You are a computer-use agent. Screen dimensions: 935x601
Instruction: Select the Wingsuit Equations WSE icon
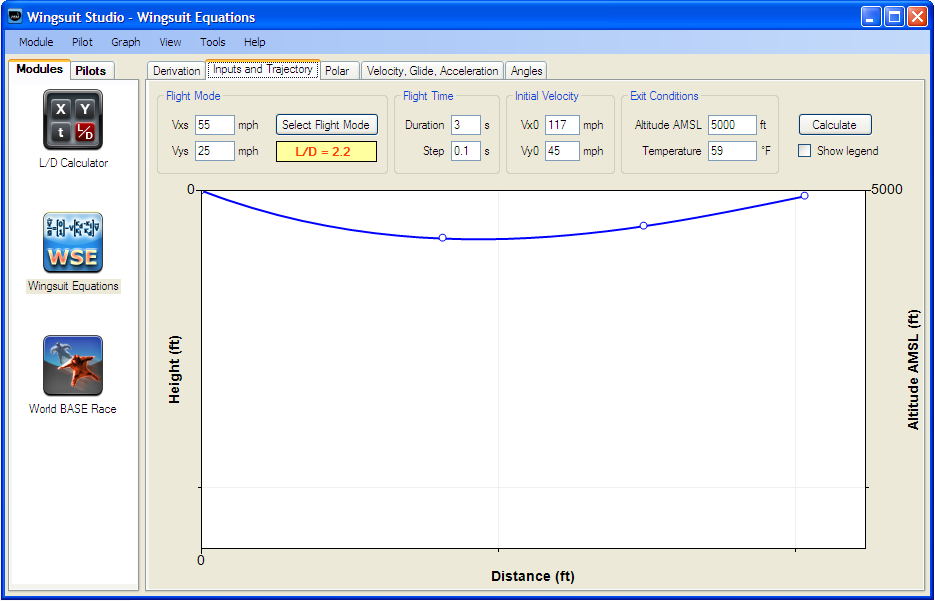[73, 243]
